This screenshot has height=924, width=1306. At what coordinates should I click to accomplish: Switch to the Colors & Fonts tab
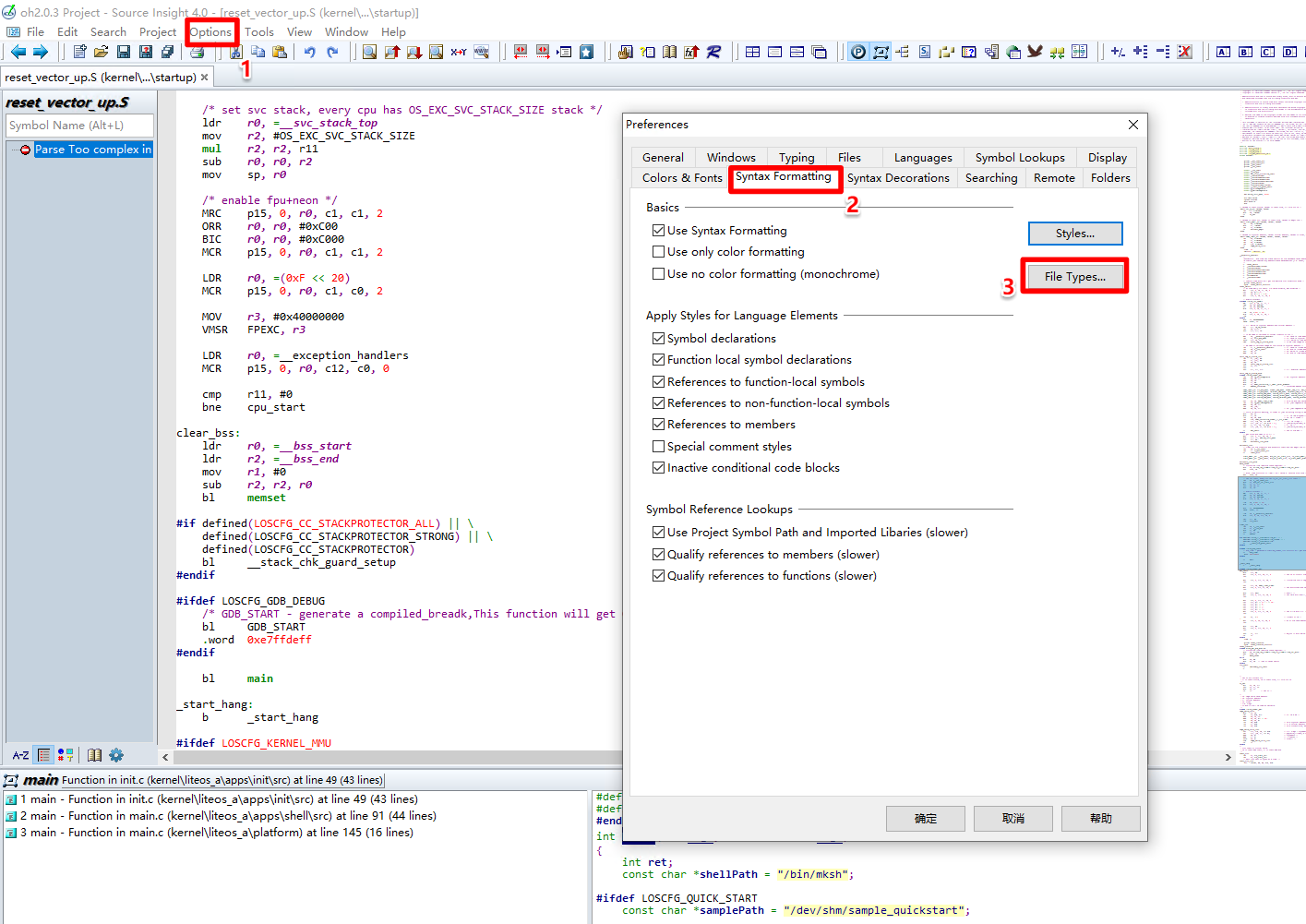[x=682, y=178]
